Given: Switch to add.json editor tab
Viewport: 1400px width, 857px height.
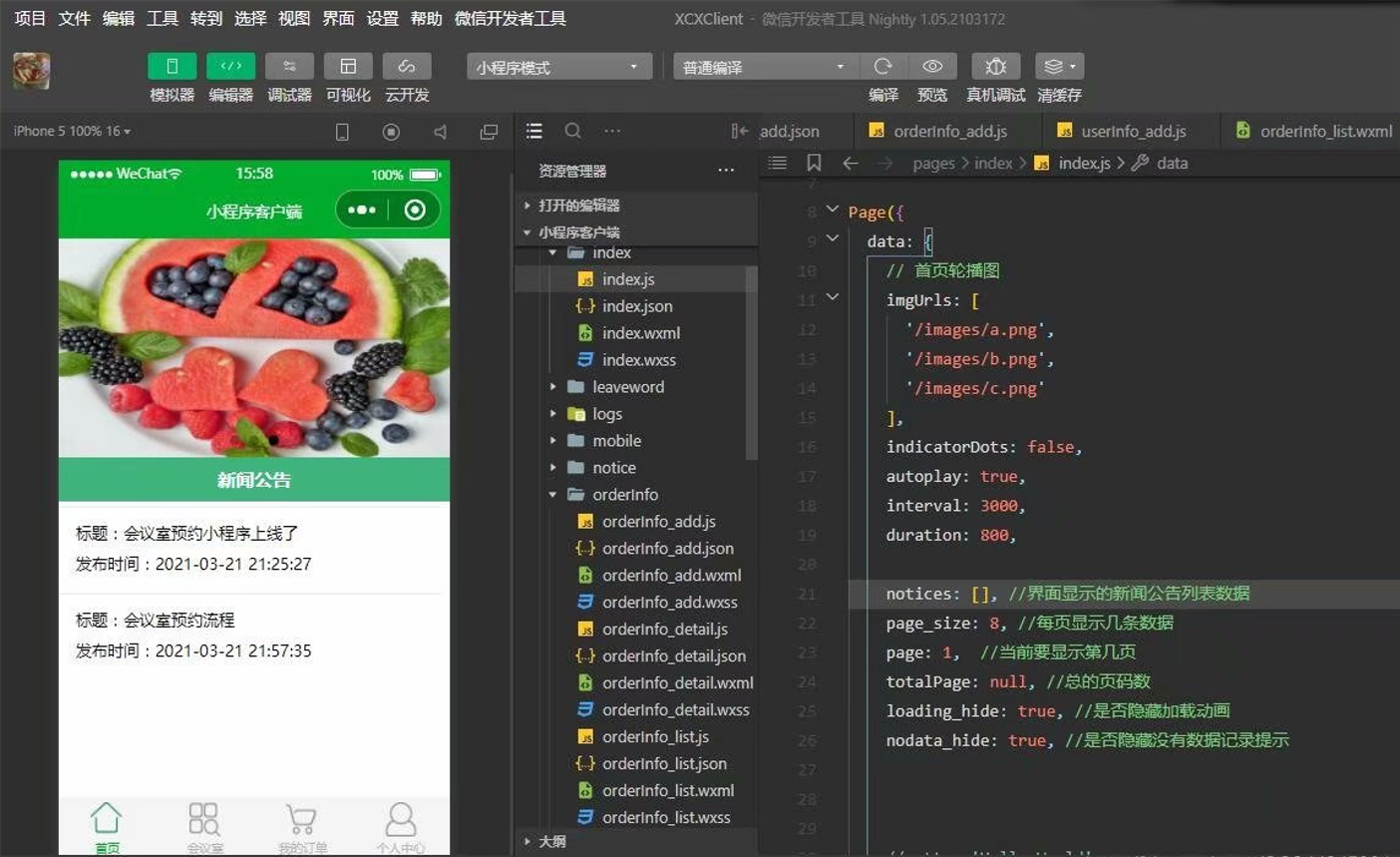Looking at the screenshot, I should tap(790, 131).
